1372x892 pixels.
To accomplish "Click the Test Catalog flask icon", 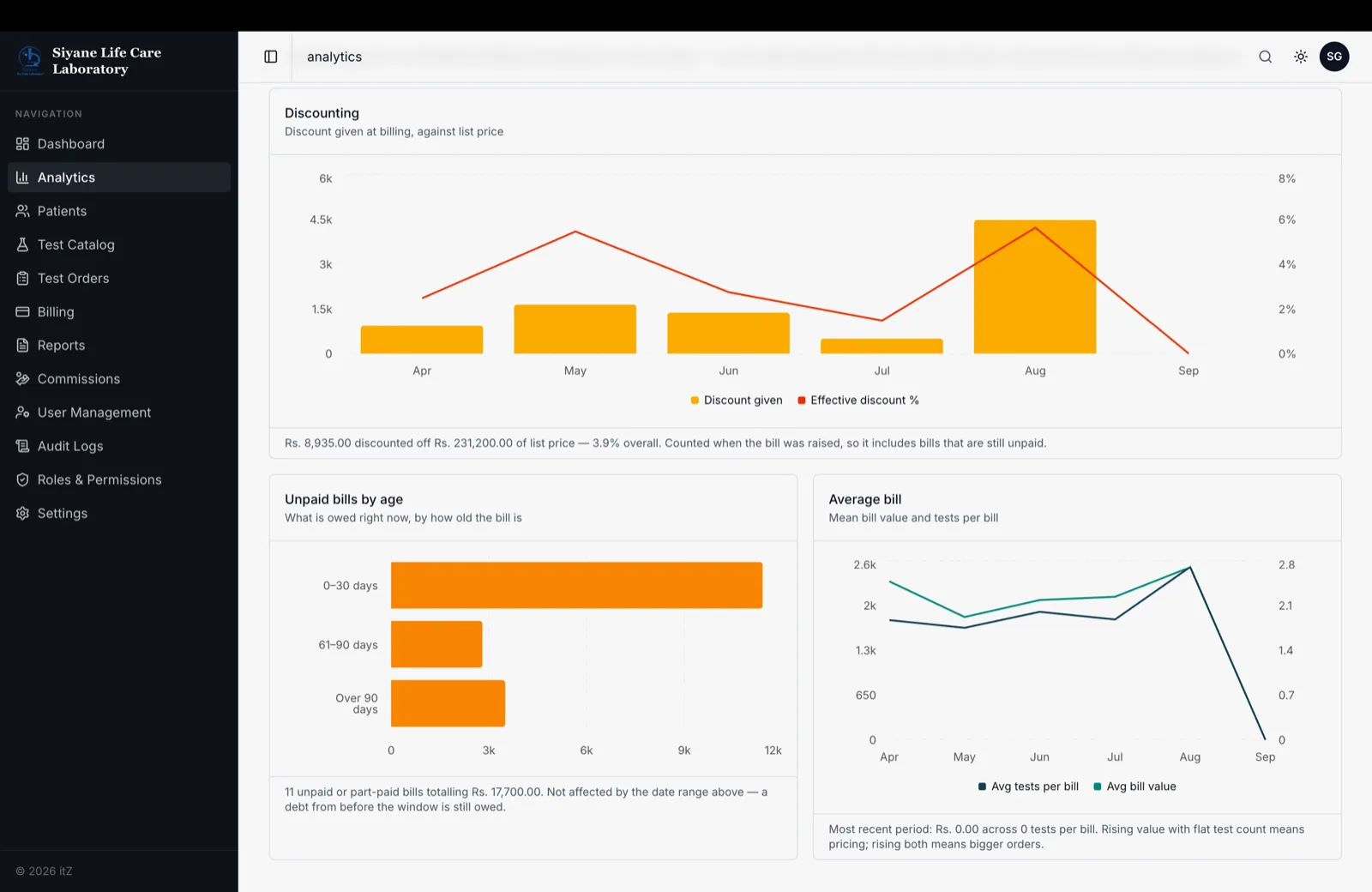I will pyautogui.click(x=22, y=244).
